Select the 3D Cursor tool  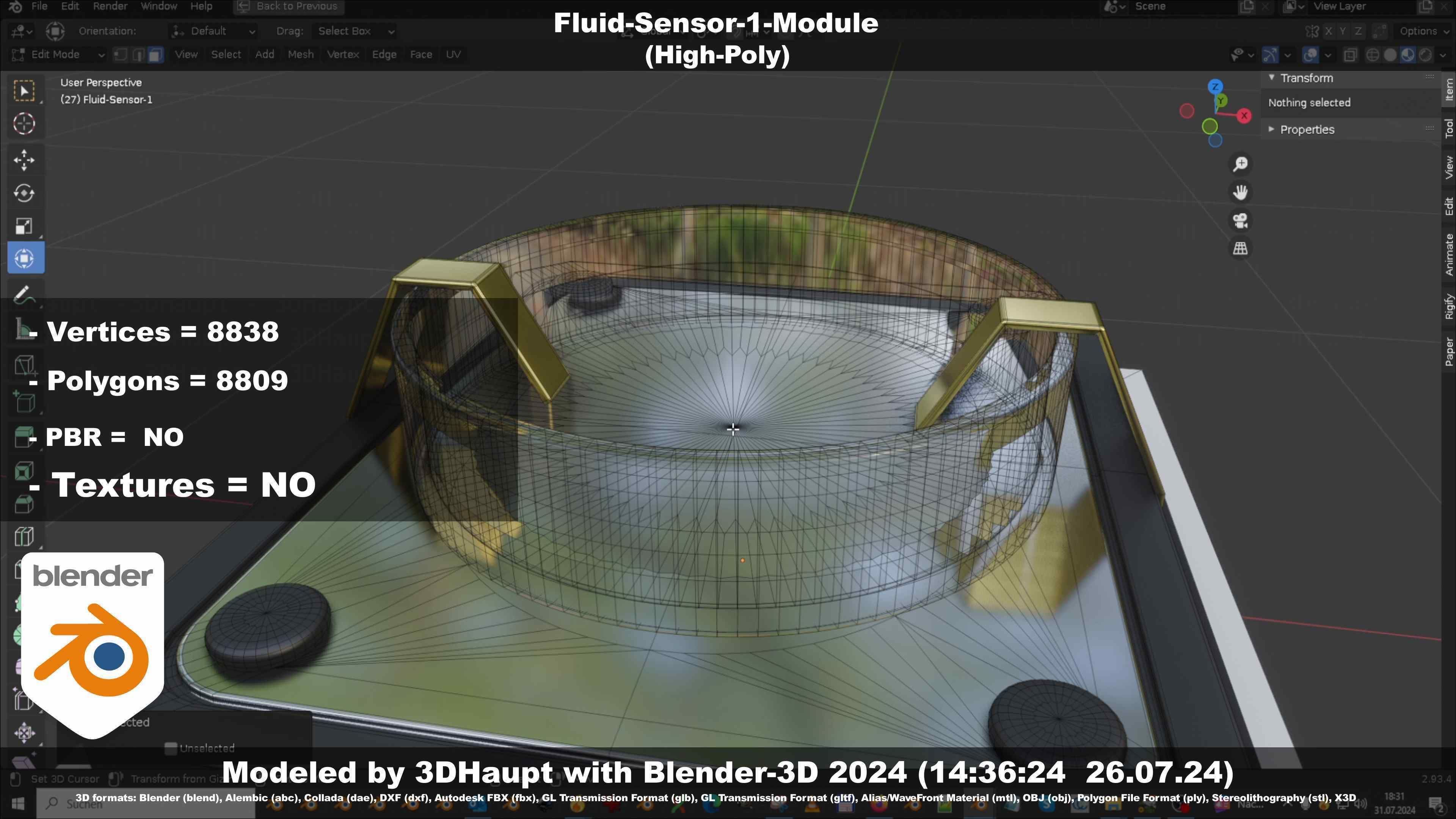(x=24, y=124)
